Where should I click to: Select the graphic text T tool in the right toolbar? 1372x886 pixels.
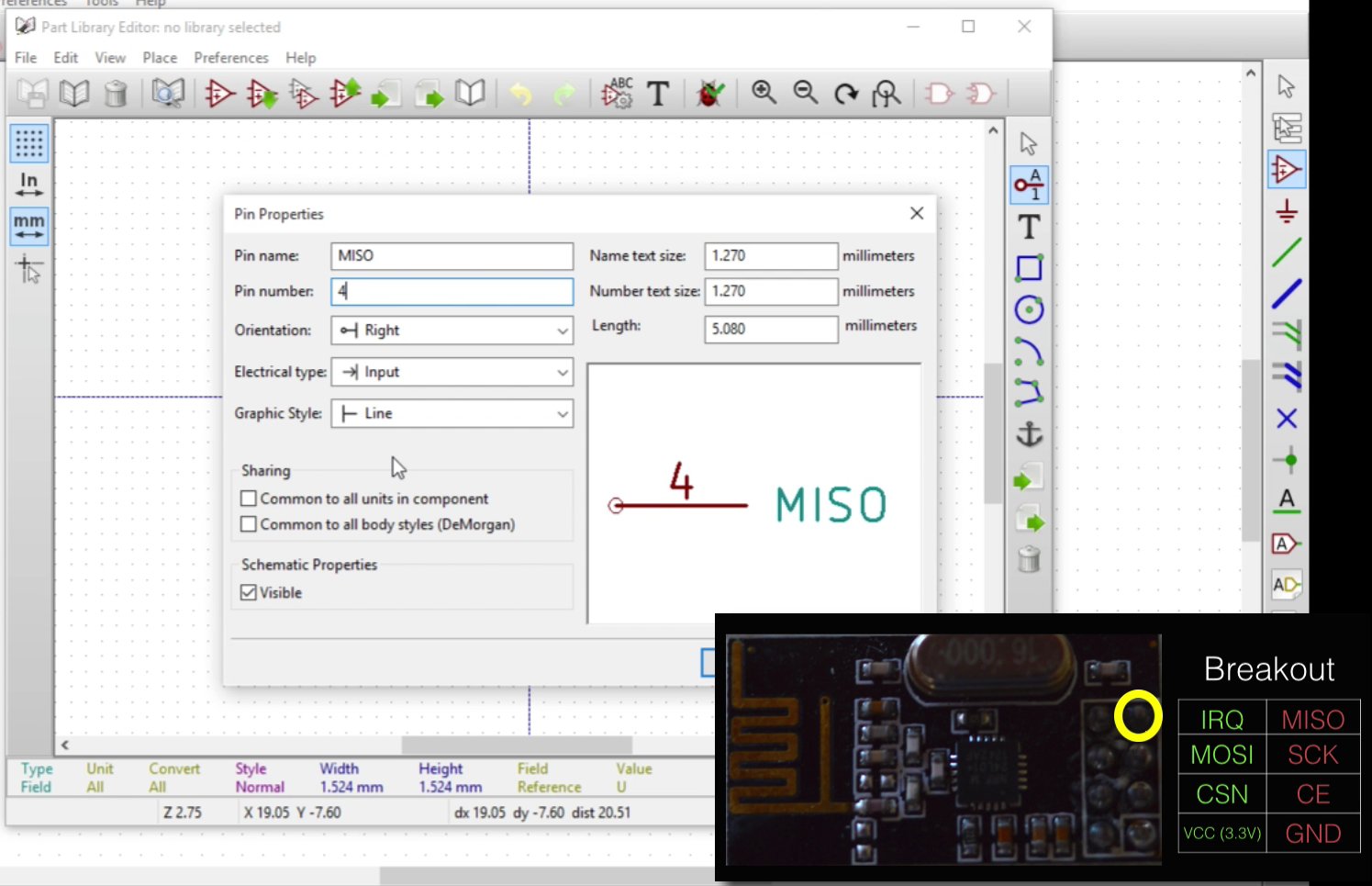(1029, 226)
